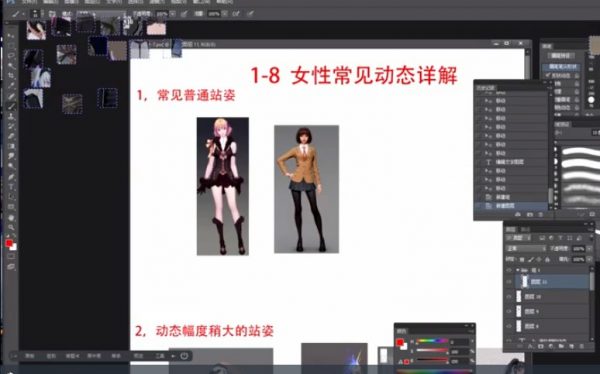This screenshot has width=600, height=374.
Task: Toggle the 形状动态 checkbox in the Brush panel
Action: [x=548, y=75]
